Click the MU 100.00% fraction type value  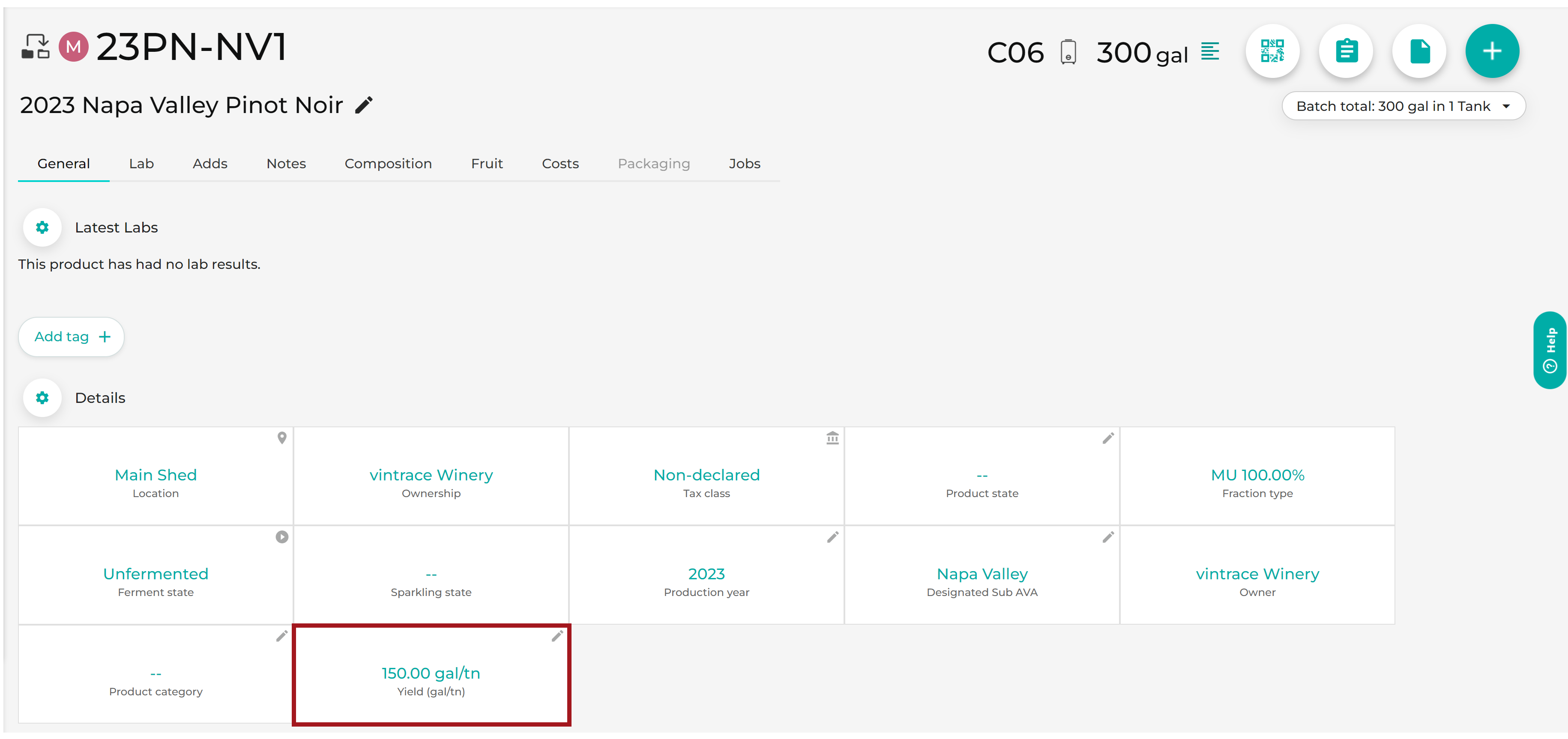1257,475
